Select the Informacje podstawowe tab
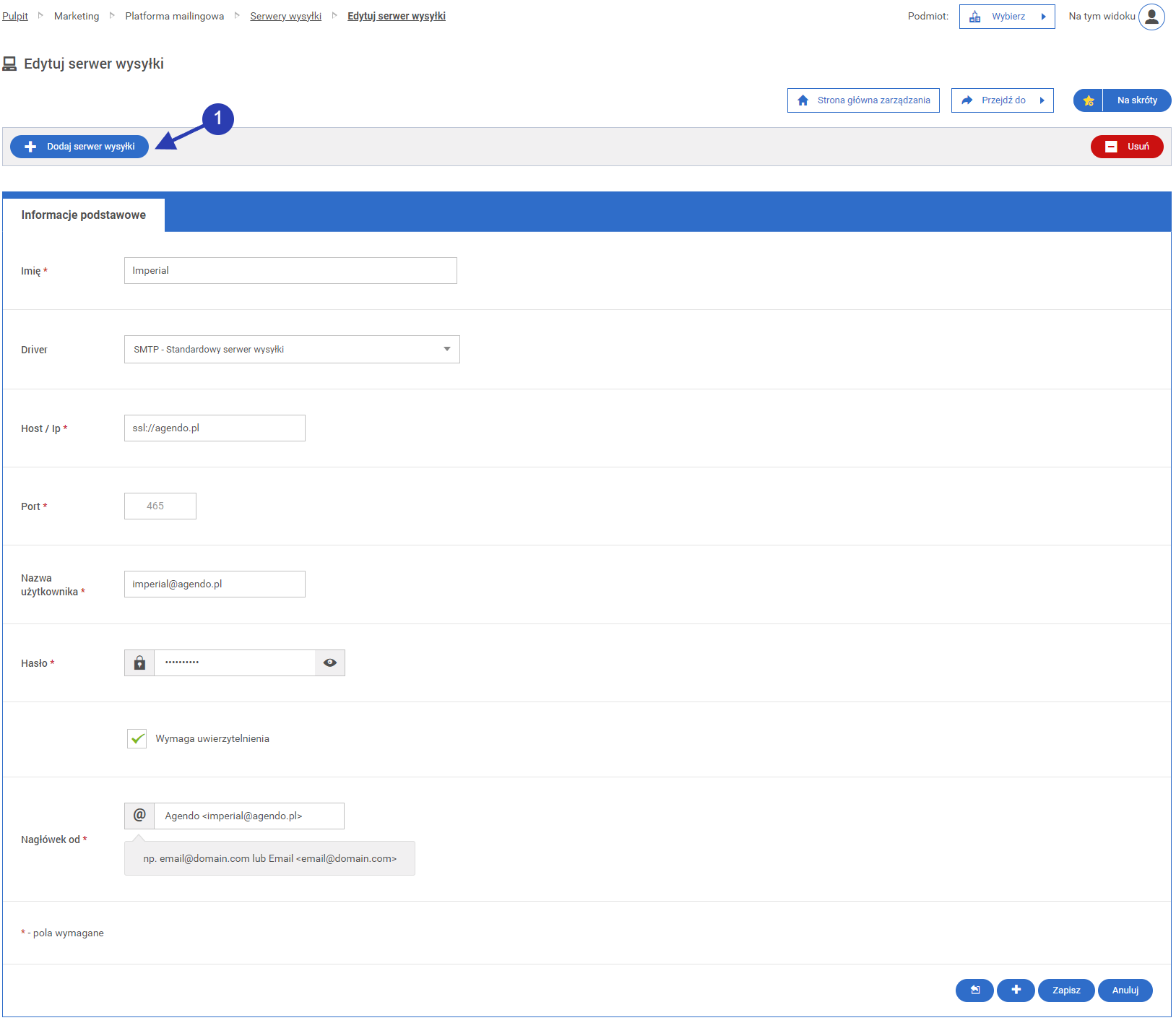 pos(84,215)
